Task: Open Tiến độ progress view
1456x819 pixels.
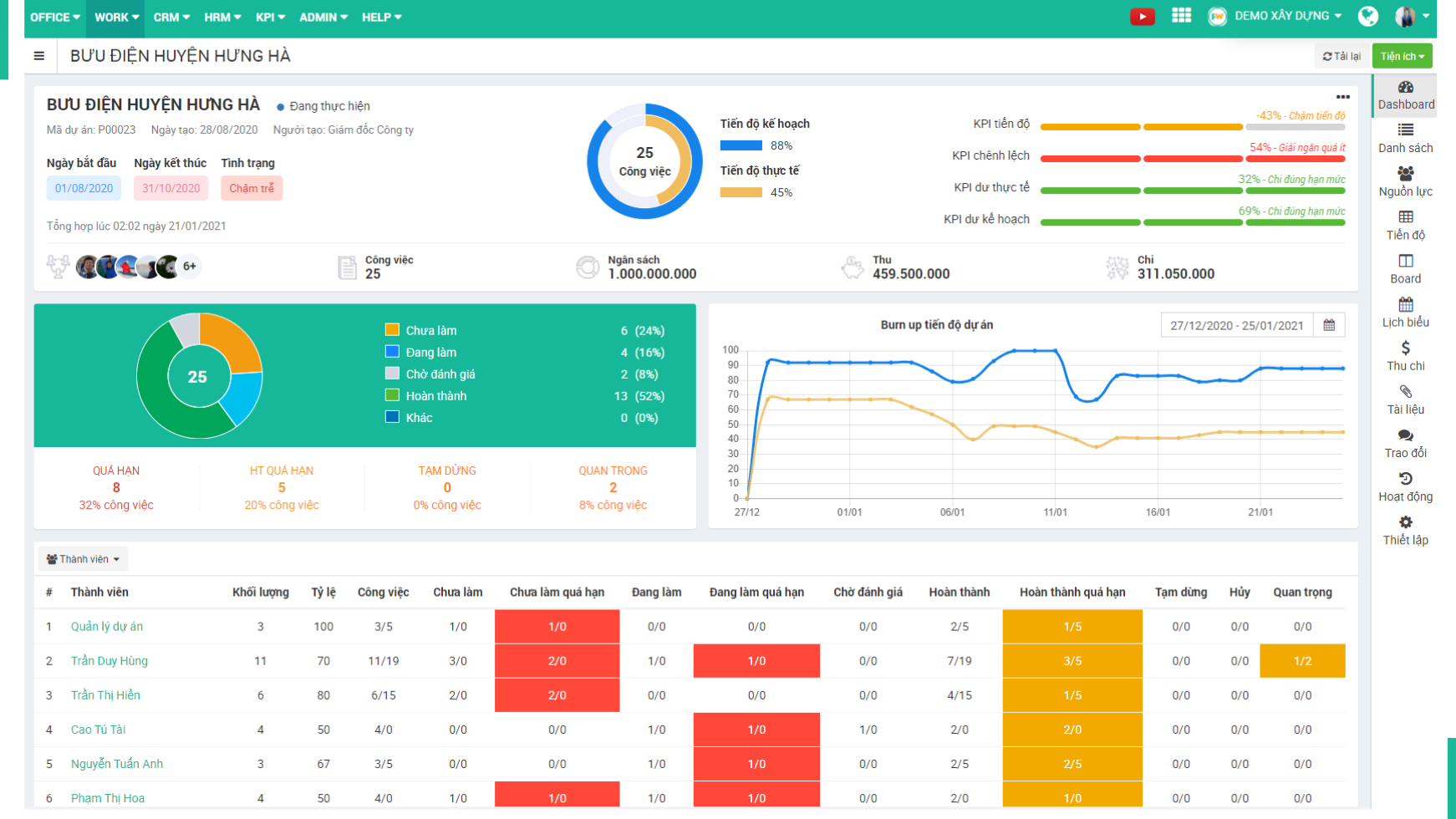Action: 1406,226
